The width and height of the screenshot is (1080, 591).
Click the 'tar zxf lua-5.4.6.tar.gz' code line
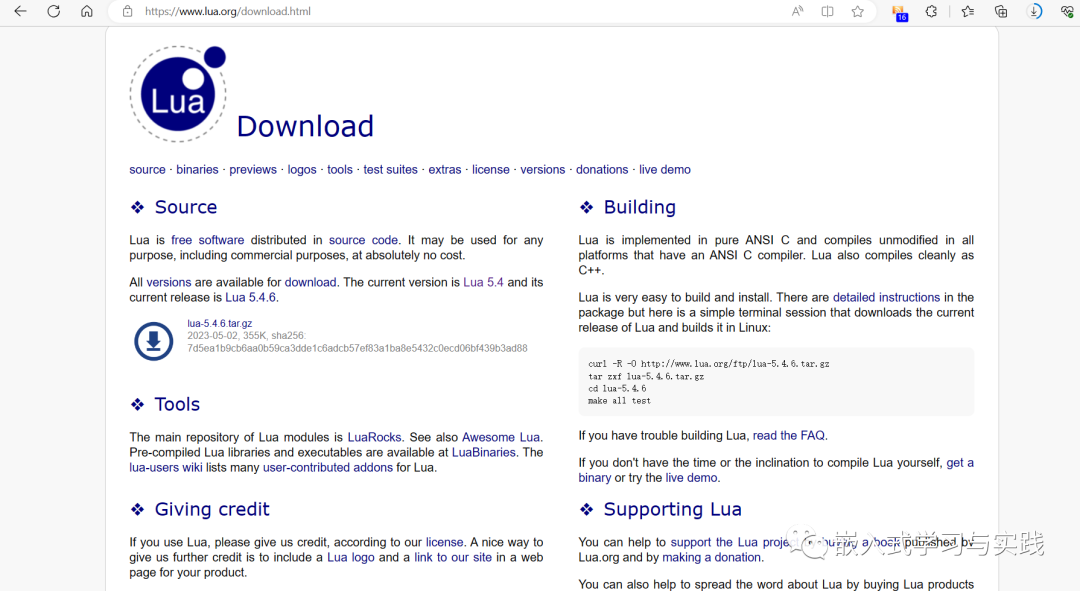(646, 376)
